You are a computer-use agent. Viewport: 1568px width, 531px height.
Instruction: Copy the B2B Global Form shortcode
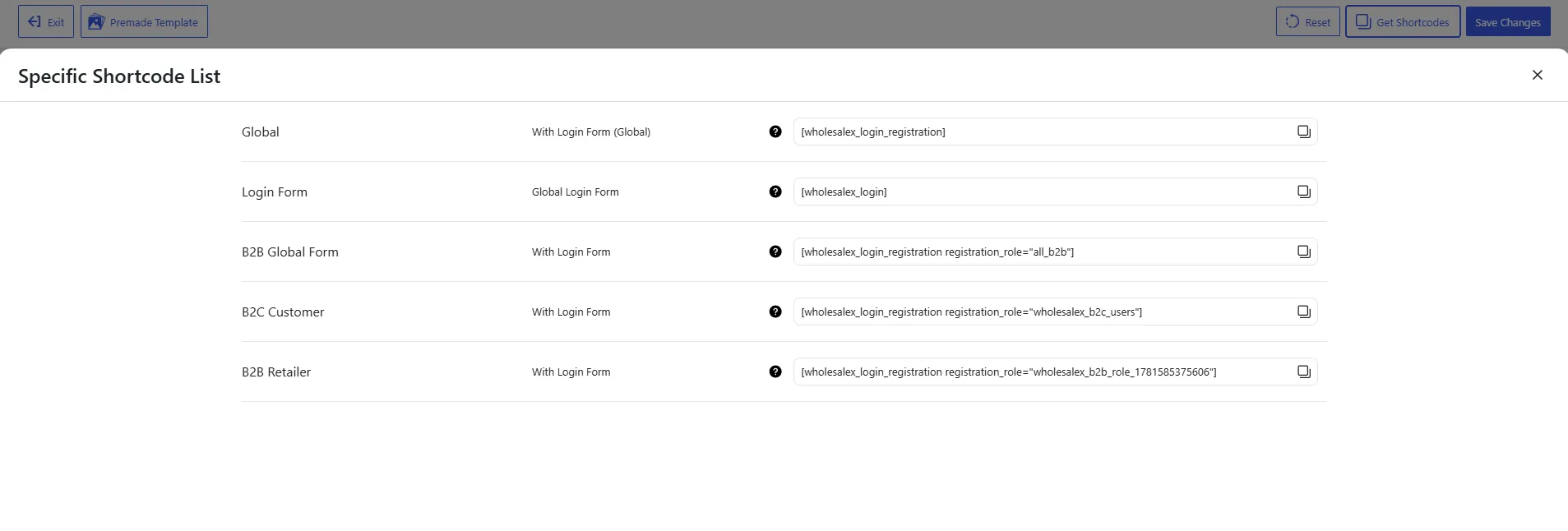point(1303,252)
